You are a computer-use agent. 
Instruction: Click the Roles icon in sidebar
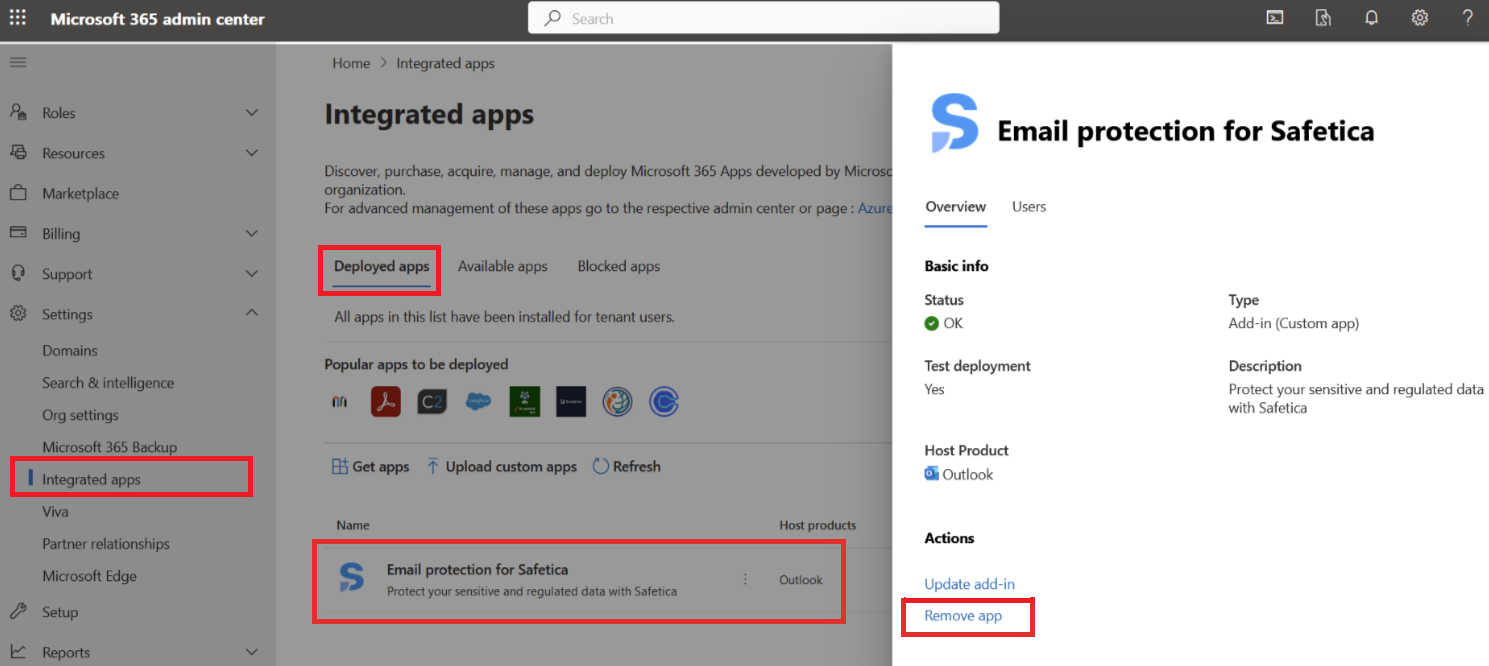(x=18, y=112)
